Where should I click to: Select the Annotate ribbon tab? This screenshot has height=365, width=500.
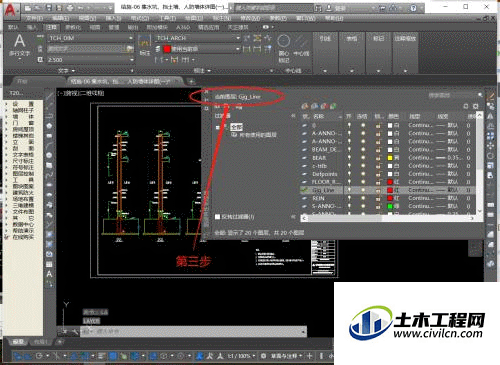pos(52,27)
